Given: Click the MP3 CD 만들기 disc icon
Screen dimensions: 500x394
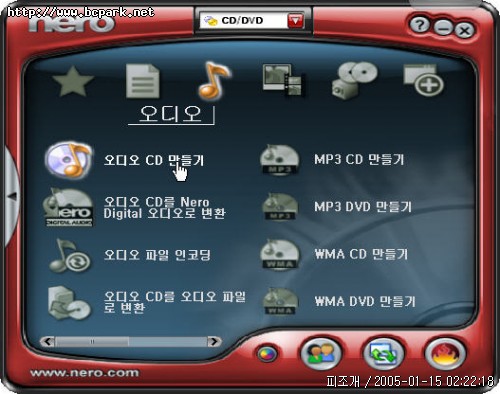Looking at the screenshot, I should (x=279, y=159).
